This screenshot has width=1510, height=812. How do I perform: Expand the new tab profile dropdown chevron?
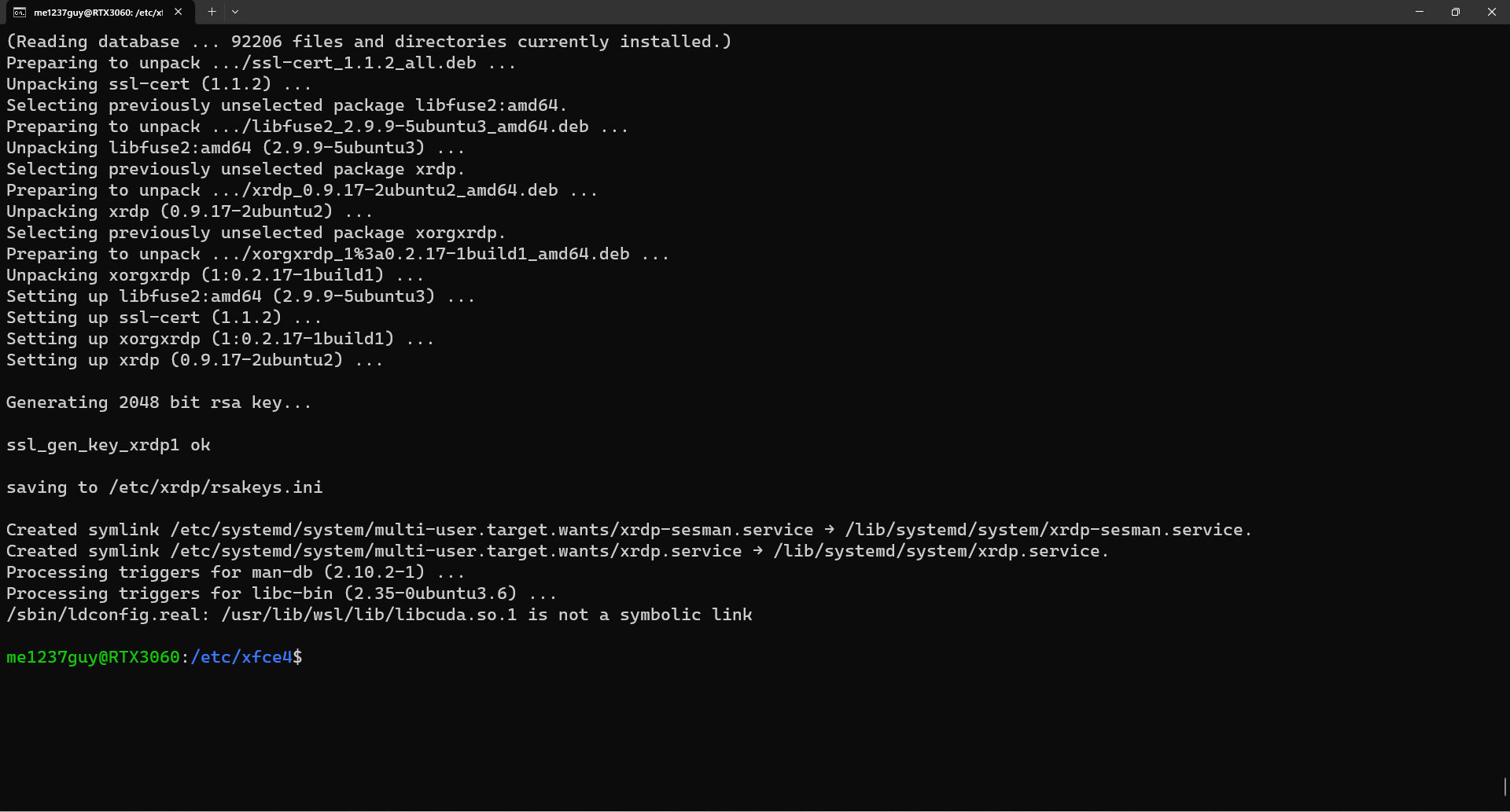[235, 12]
